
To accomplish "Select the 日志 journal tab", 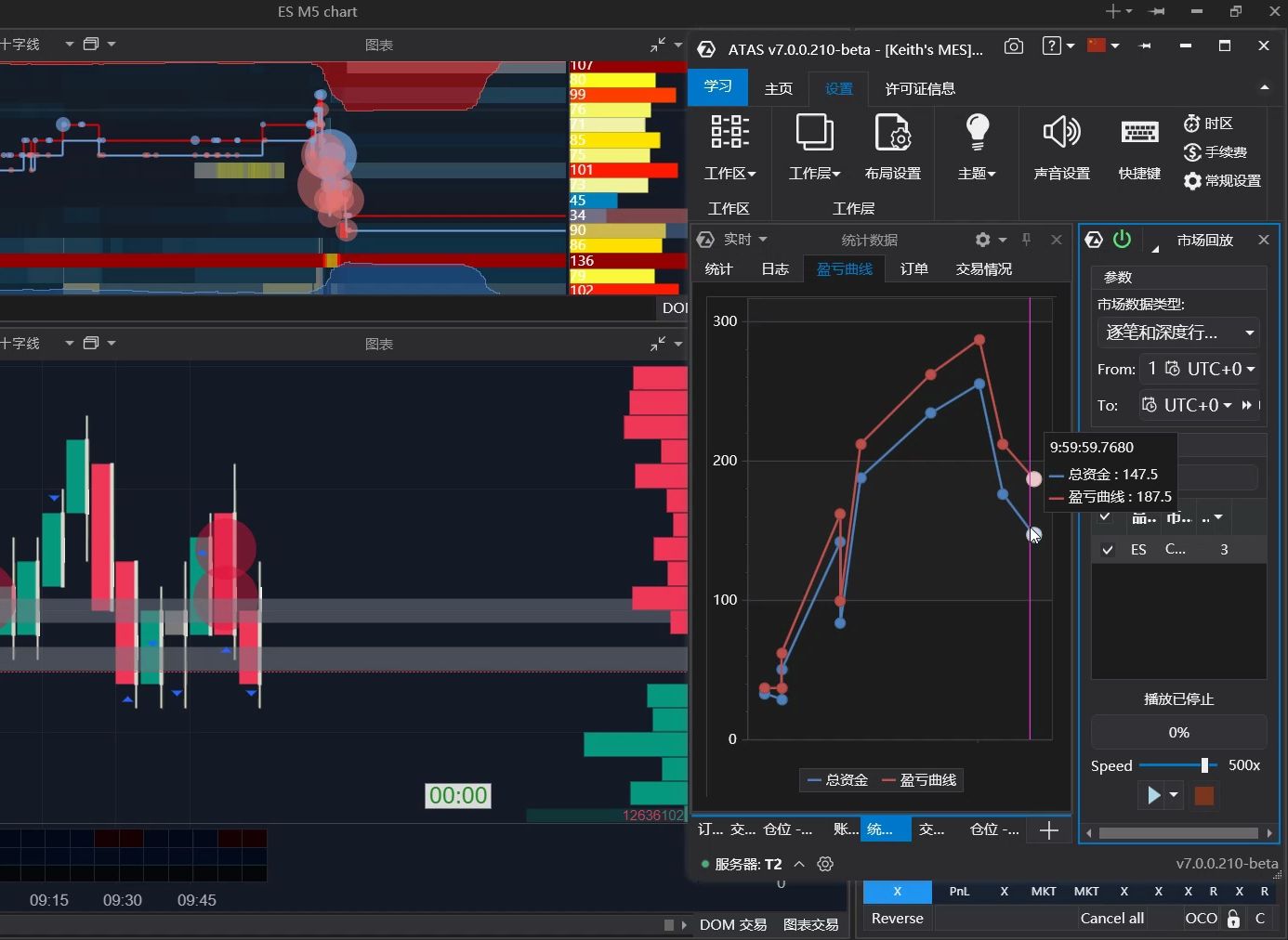I will point(775,268).
